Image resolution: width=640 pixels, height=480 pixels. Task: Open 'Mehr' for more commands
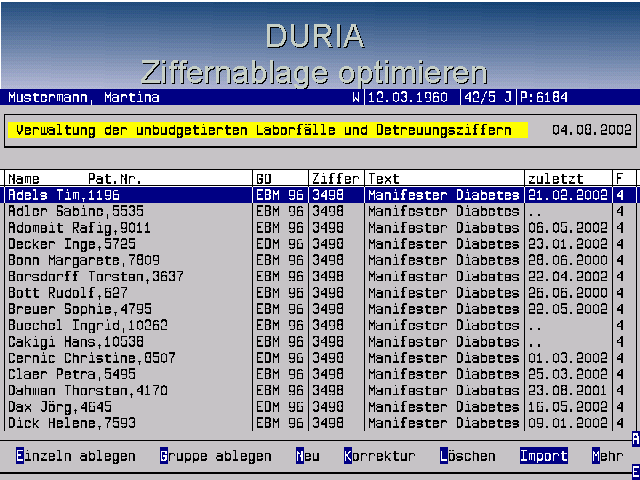pos(608,456)
